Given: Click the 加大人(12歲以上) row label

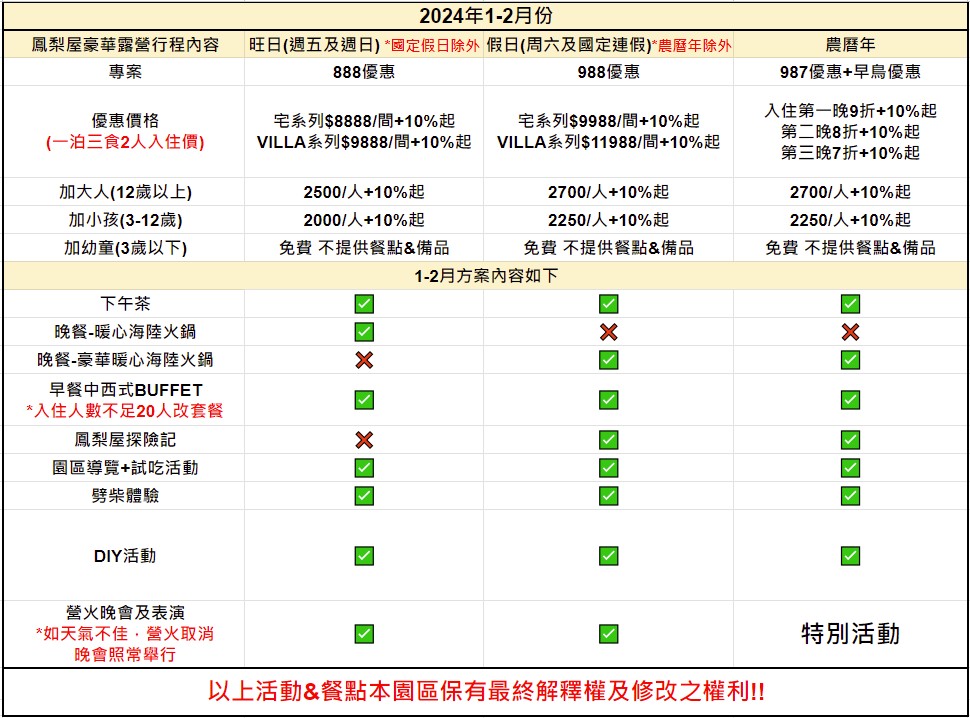Looking at the screenshot, I should 126,192.
